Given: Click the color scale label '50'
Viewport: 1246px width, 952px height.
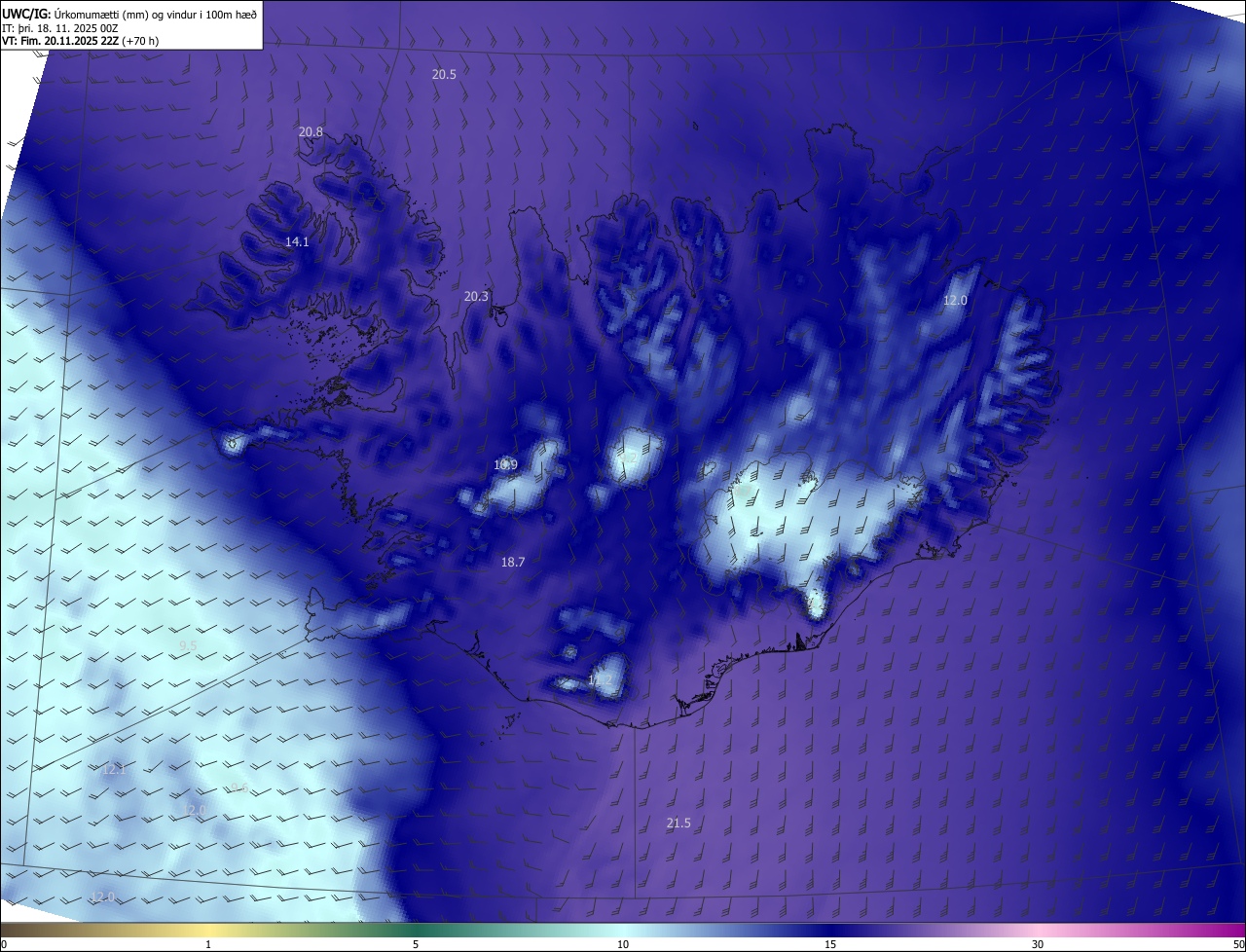Looking at the screenshot, I should 1238,944.
